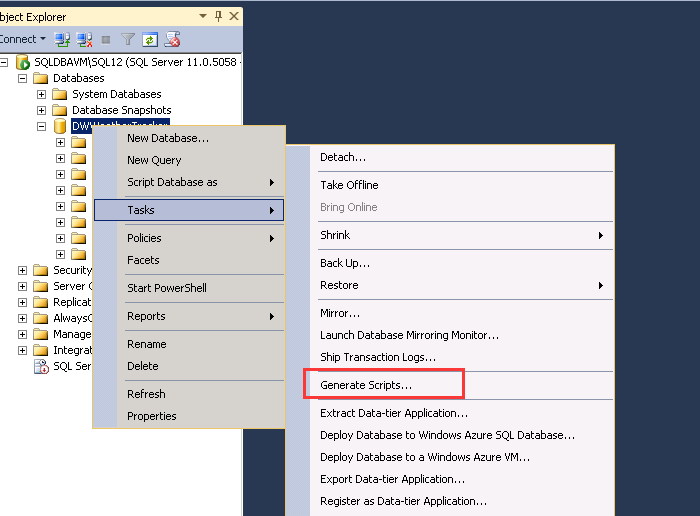Select Back Up... in Tasks submenu
Screen dimensions: 700x516
pos(450,263)
